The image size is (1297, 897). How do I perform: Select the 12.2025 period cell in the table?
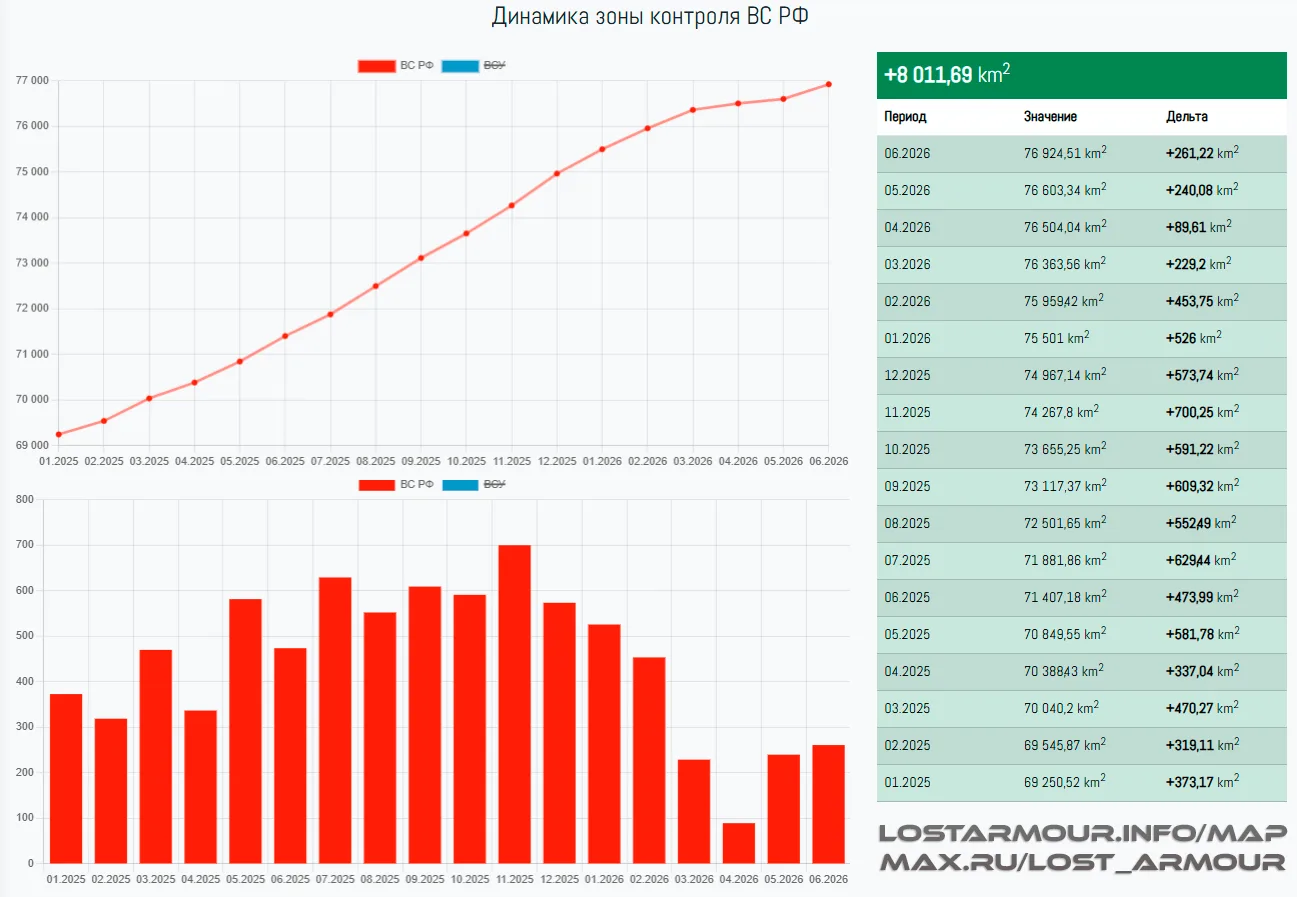[x=907, y=375]
